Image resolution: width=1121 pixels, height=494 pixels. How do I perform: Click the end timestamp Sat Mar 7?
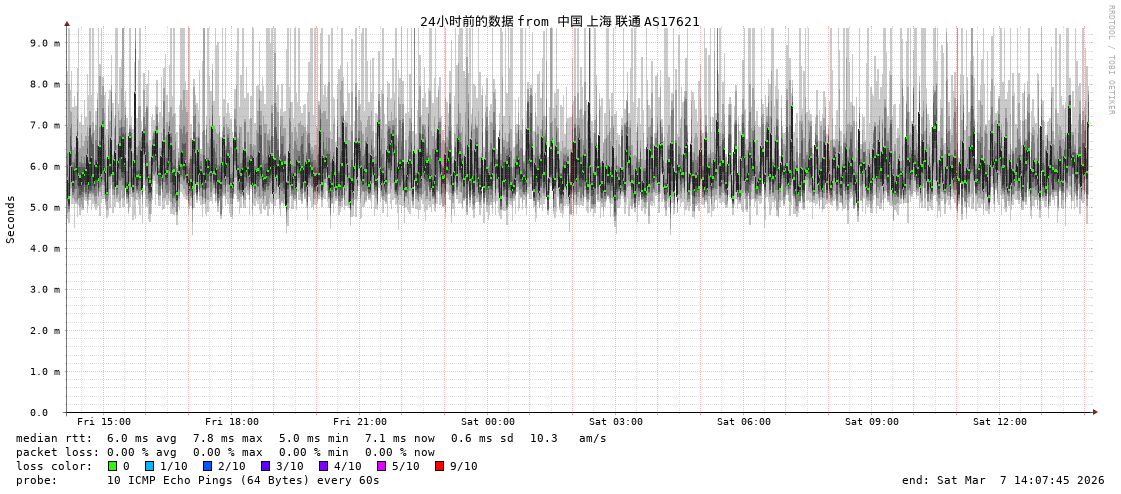click(x=1003, y=480)
